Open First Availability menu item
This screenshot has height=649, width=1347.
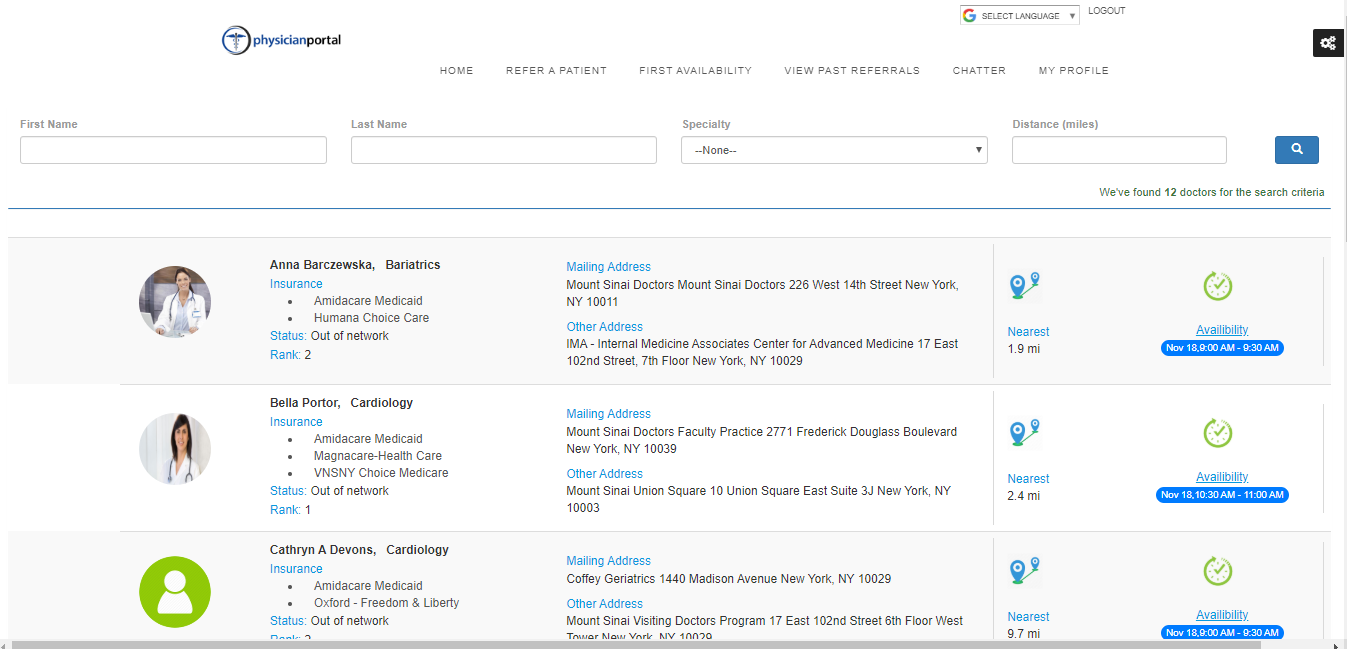point(696,71)
